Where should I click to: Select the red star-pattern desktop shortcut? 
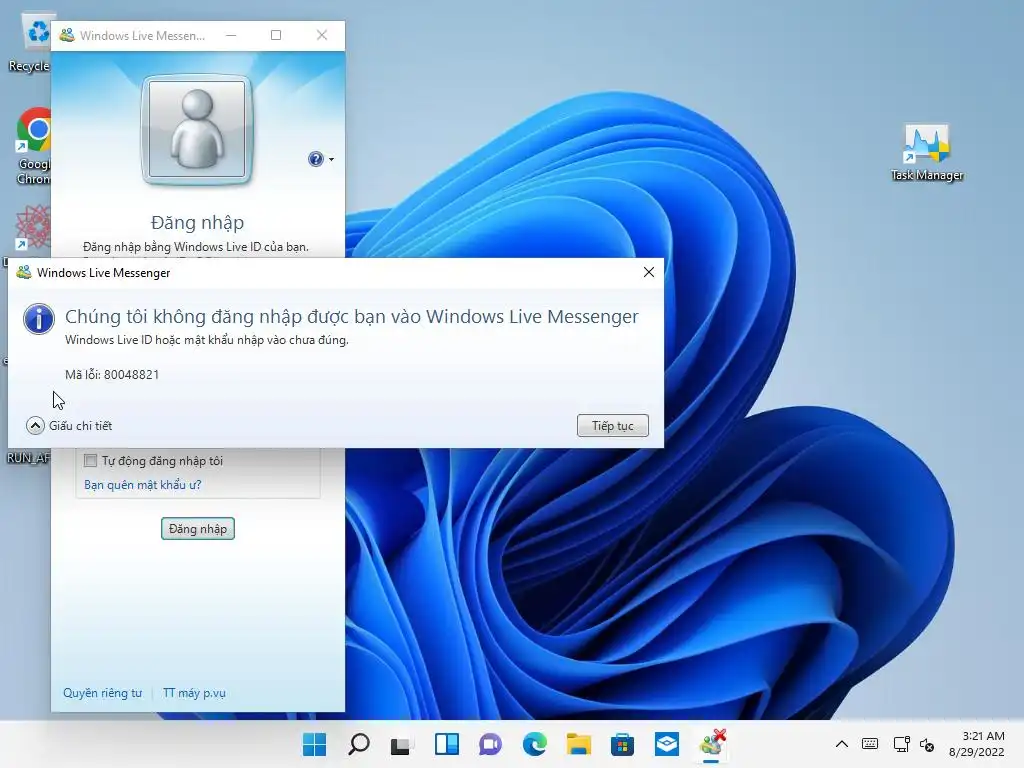(x=33, y=227)
